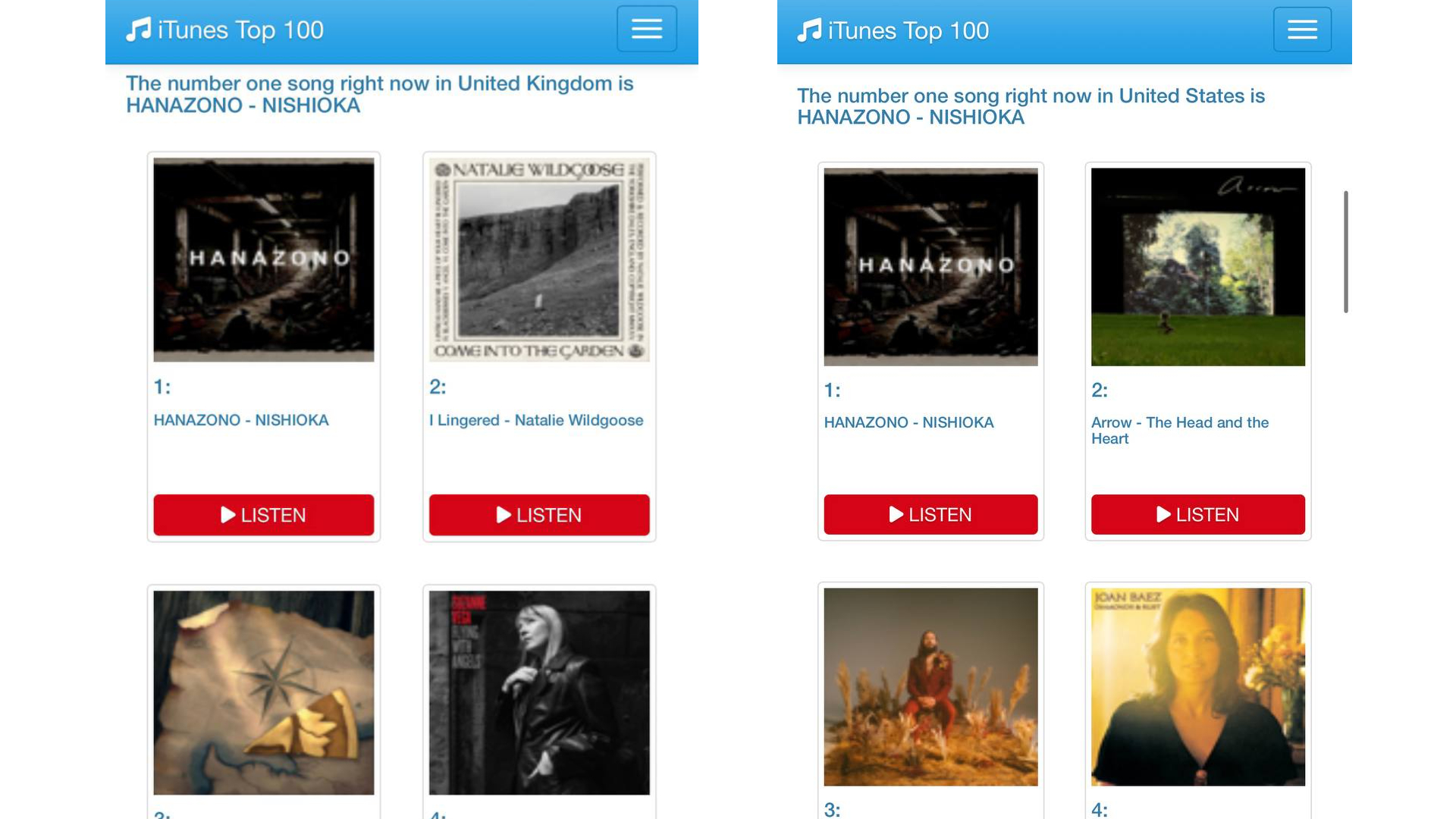Open the hamburger menu on the United States page
Image resolution: width=1456 pixels, height=819 pixels.
point(1302,30)
